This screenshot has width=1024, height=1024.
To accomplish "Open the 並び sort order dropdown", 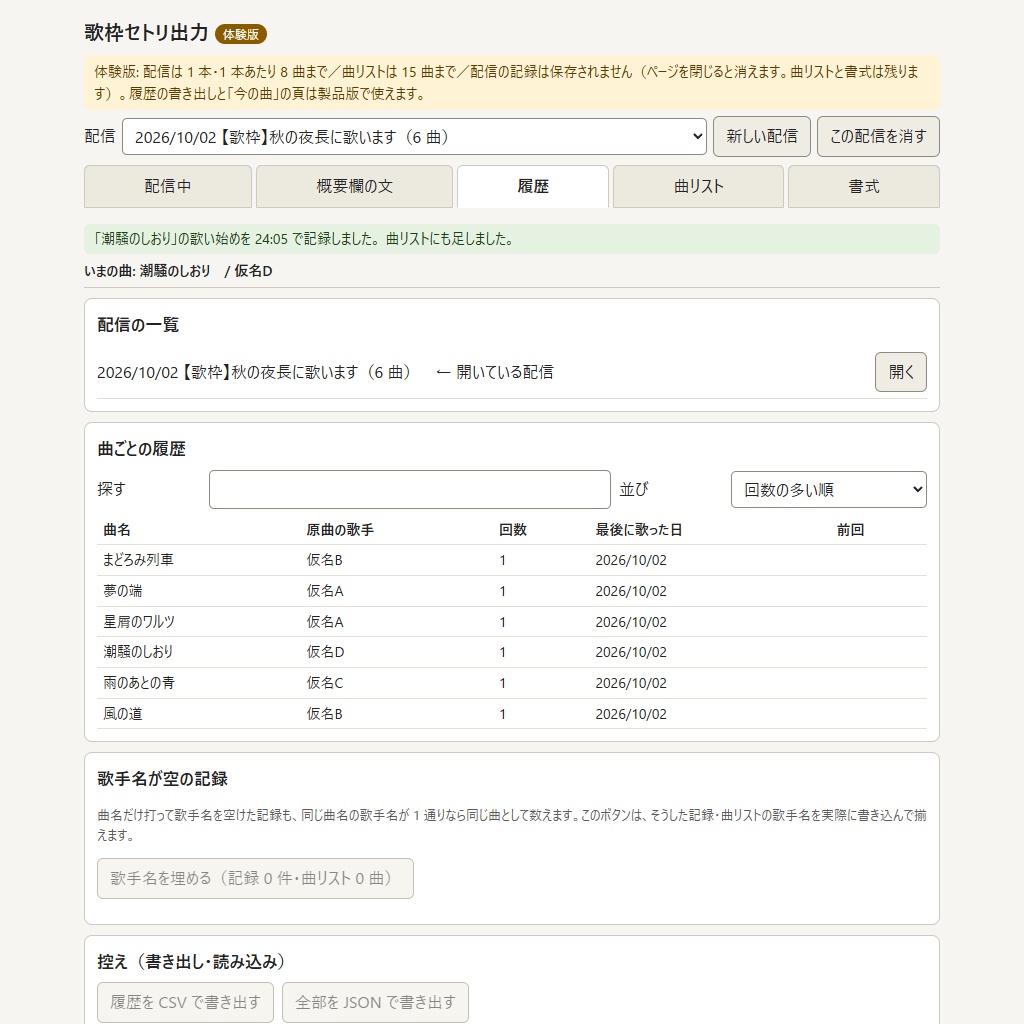I will [x=828, y=489].
